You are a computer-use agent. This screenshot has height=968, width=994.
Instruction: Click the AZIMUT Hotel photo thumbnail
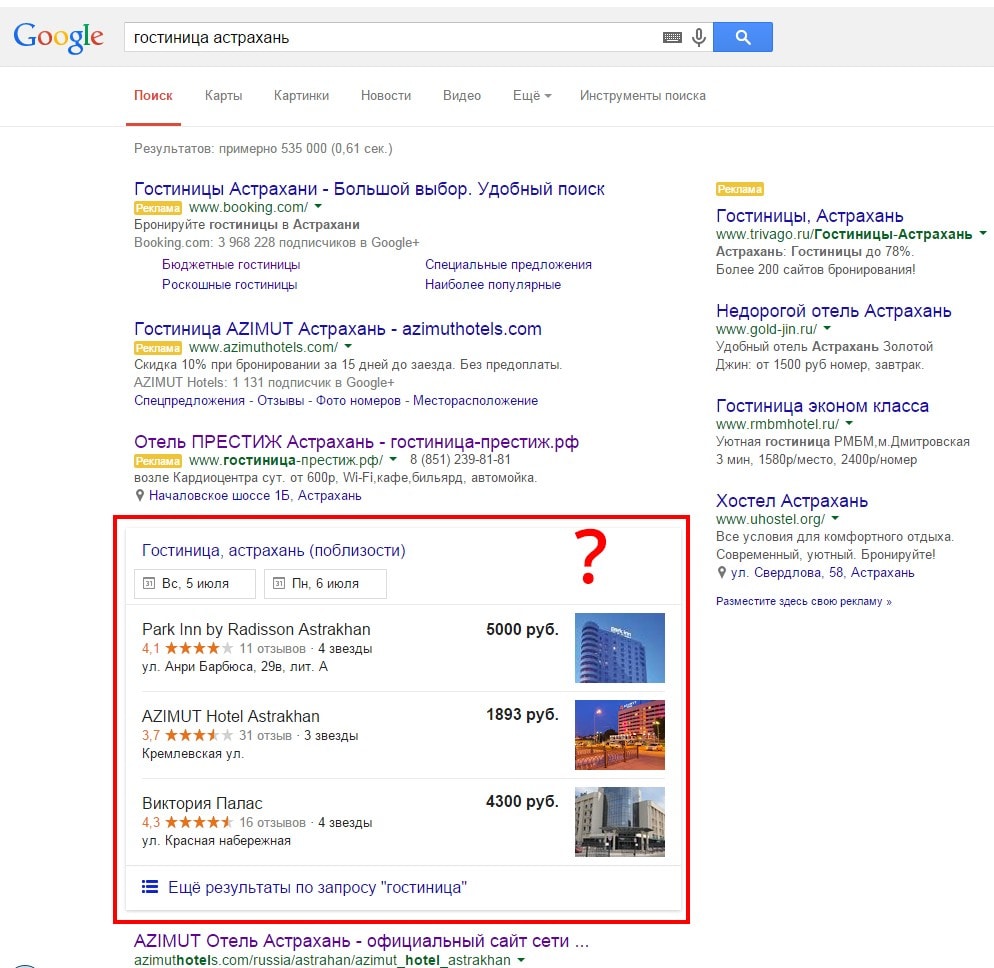coord(619,735)
